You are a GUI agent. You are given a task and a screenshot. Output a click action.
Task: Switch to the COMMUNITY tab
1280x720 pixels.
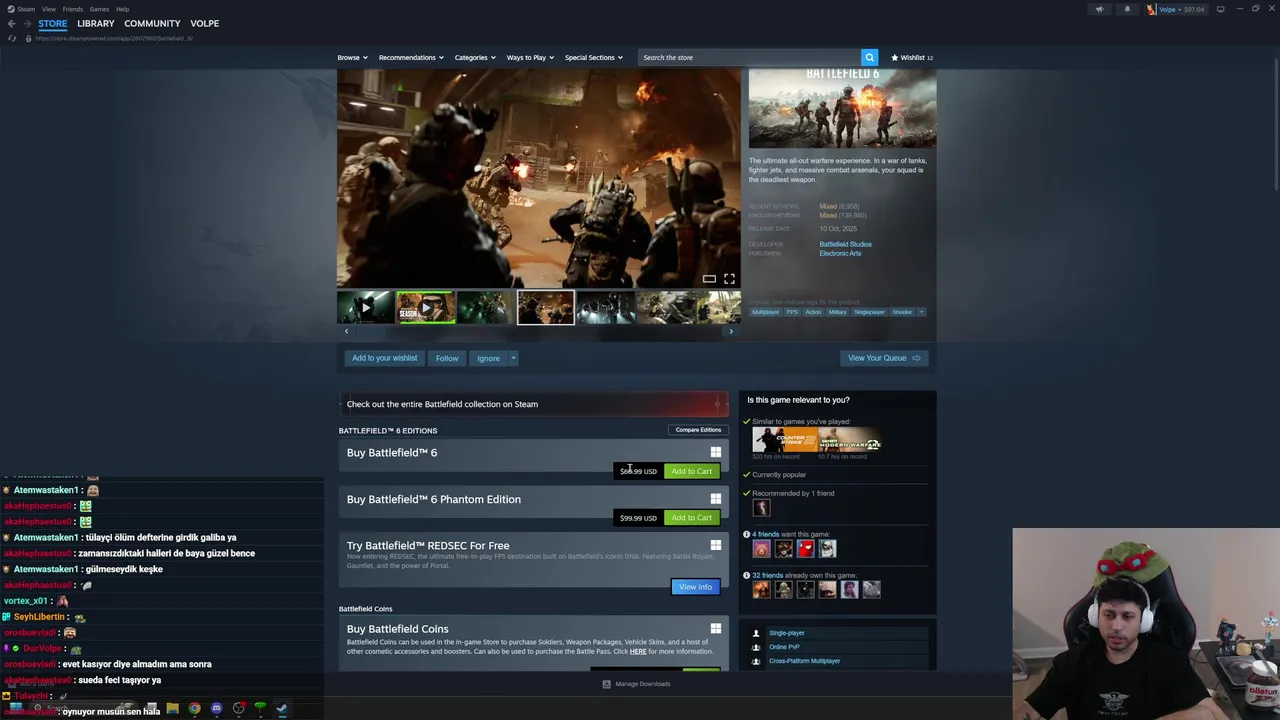coord(152,23)
